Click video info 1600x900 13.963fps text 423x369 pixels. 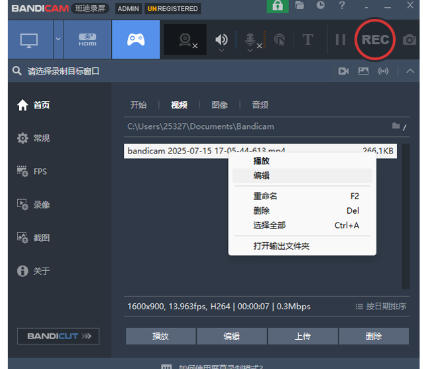219,306
